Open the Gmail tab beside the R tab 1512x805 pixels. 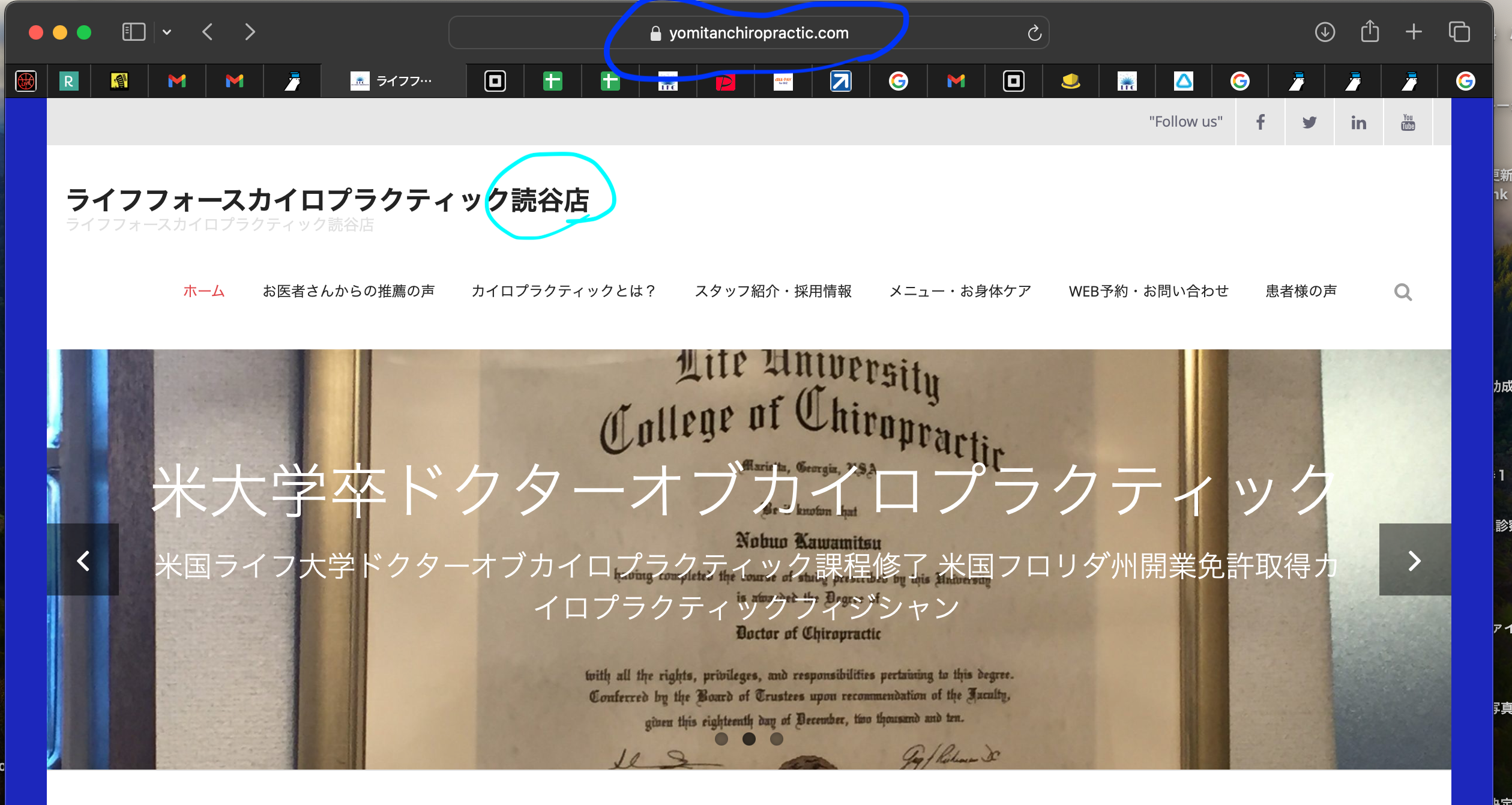pyautogui.click(x=177, y=81)
